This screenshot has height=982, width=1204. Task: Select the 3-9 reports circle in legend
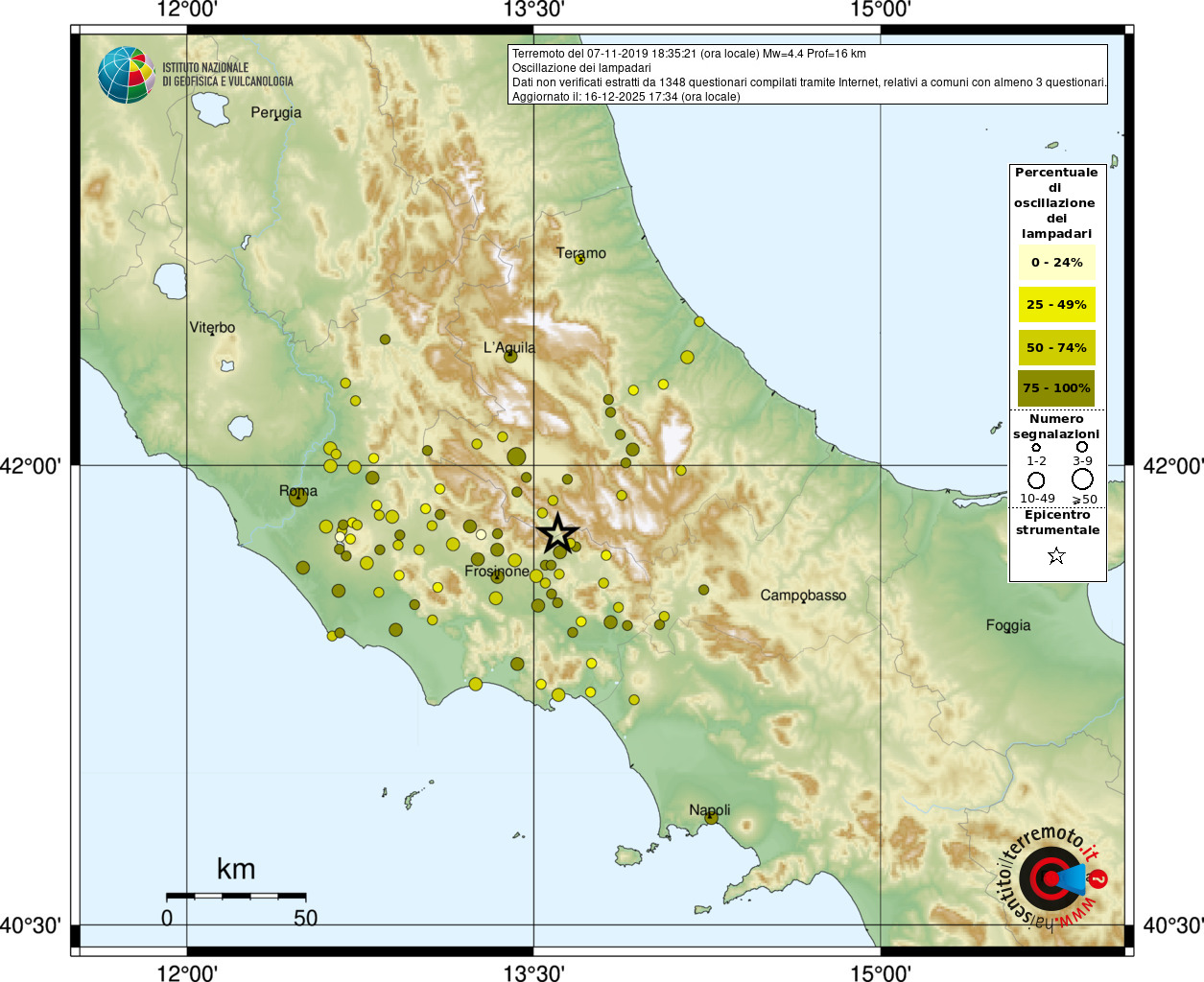pyautogui.click(x=1082, y=447)
